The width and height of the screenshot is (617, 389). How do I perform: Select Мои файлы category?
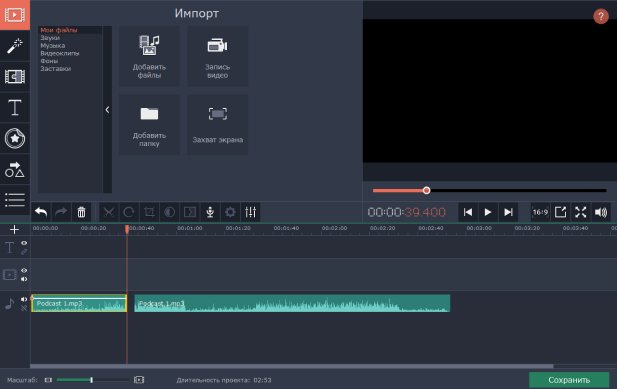59,30
